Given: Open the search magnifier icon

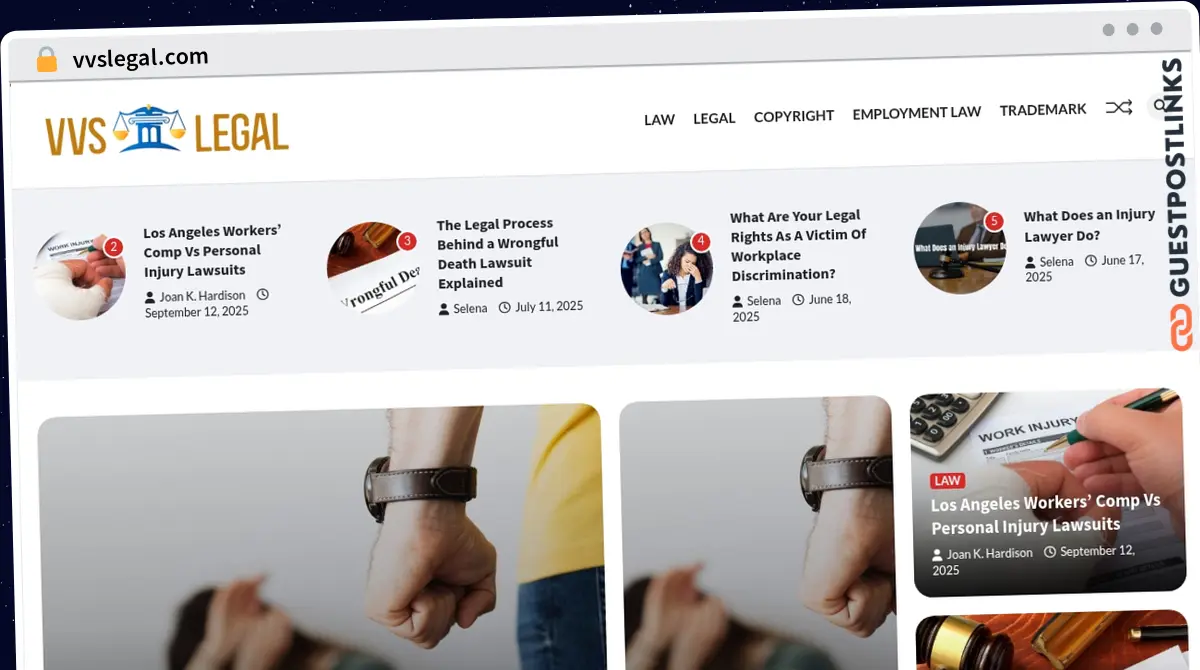Looking at the screenshot, I should point(1160,105).
